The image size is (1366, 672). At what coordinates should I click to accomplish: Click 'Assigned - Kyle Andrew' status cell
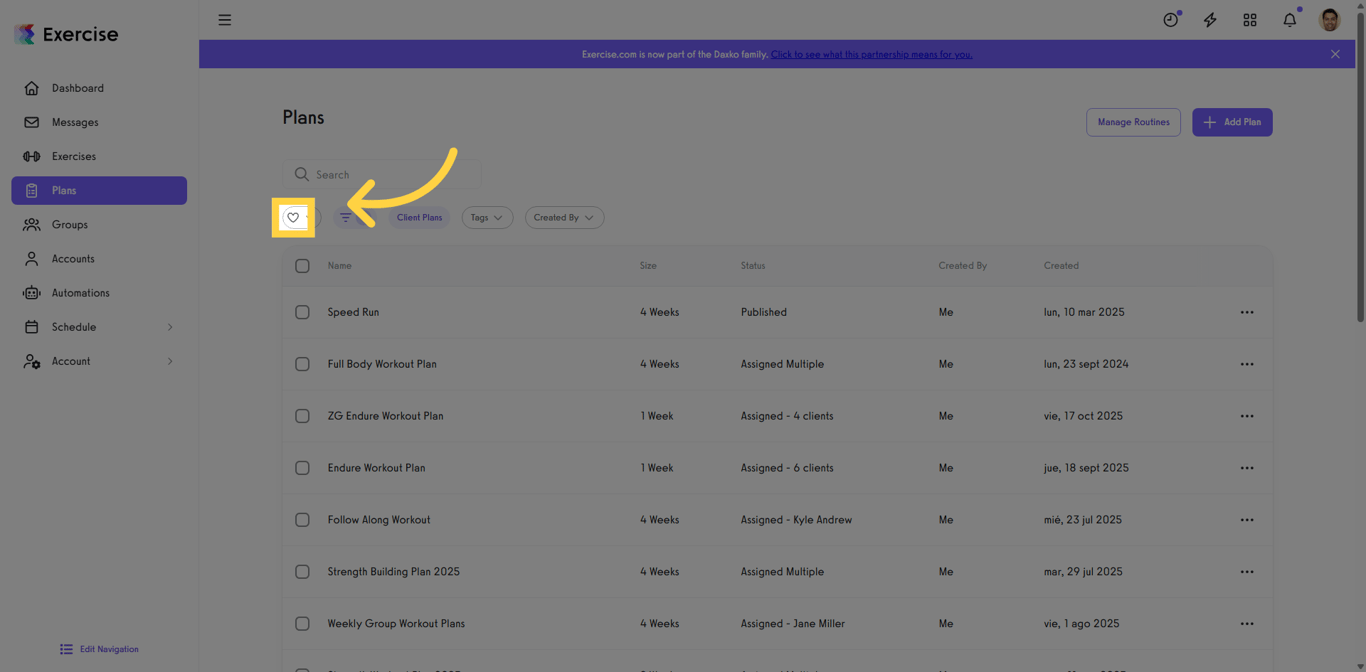point(796,520)
